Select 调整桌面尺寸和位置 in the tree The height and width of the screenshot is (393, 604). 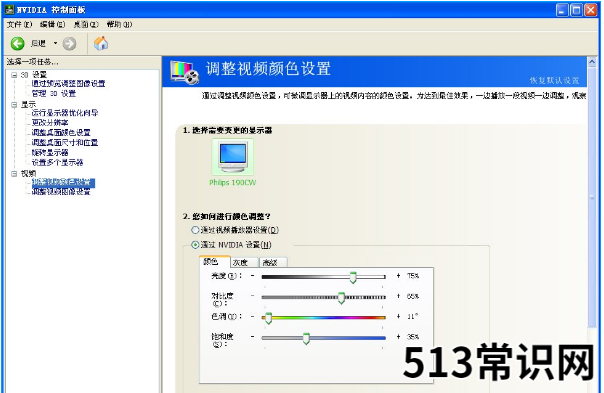65,143
